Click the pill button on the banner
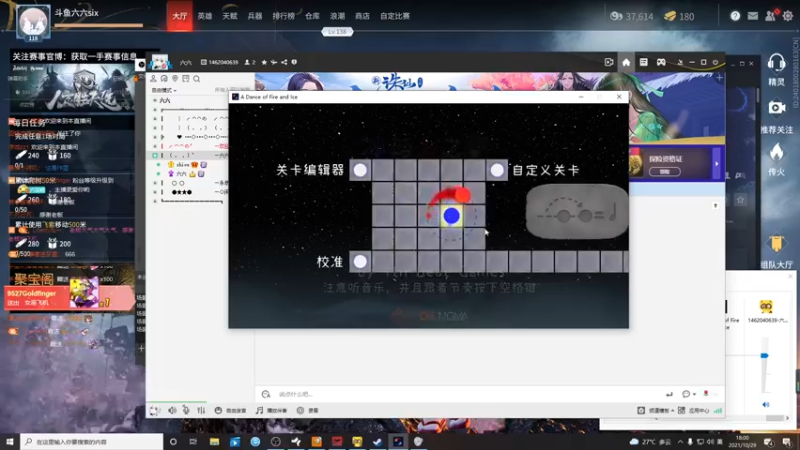The image size is (800, 450). (x=664, y=172)
